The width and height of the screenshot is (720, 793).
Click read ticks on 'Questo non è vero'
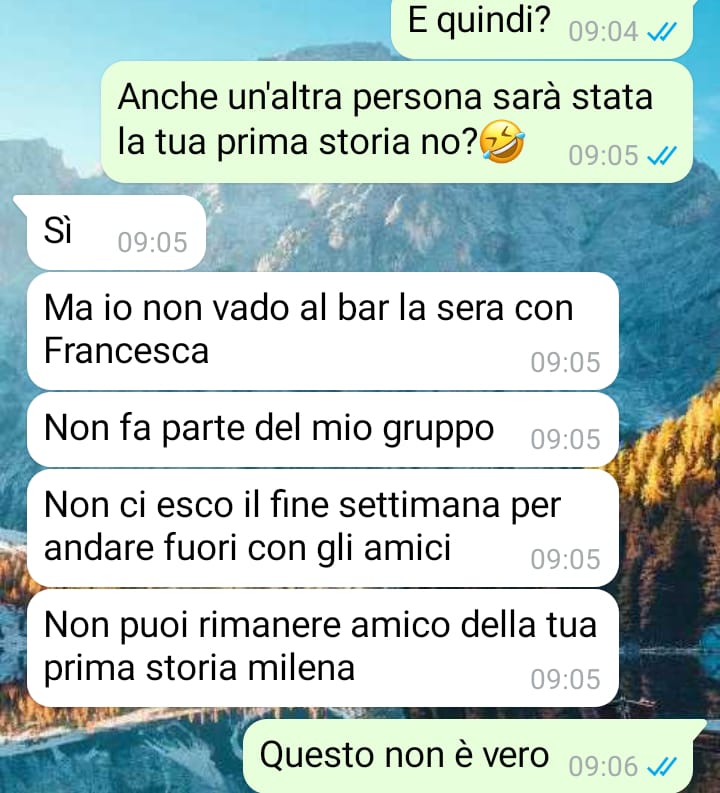click(661, 767)
